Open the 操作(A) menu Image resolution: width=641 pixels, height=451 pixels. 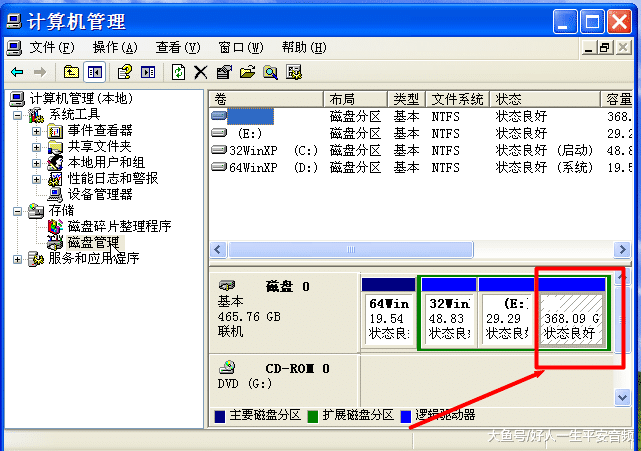click(x=115, y=48)
